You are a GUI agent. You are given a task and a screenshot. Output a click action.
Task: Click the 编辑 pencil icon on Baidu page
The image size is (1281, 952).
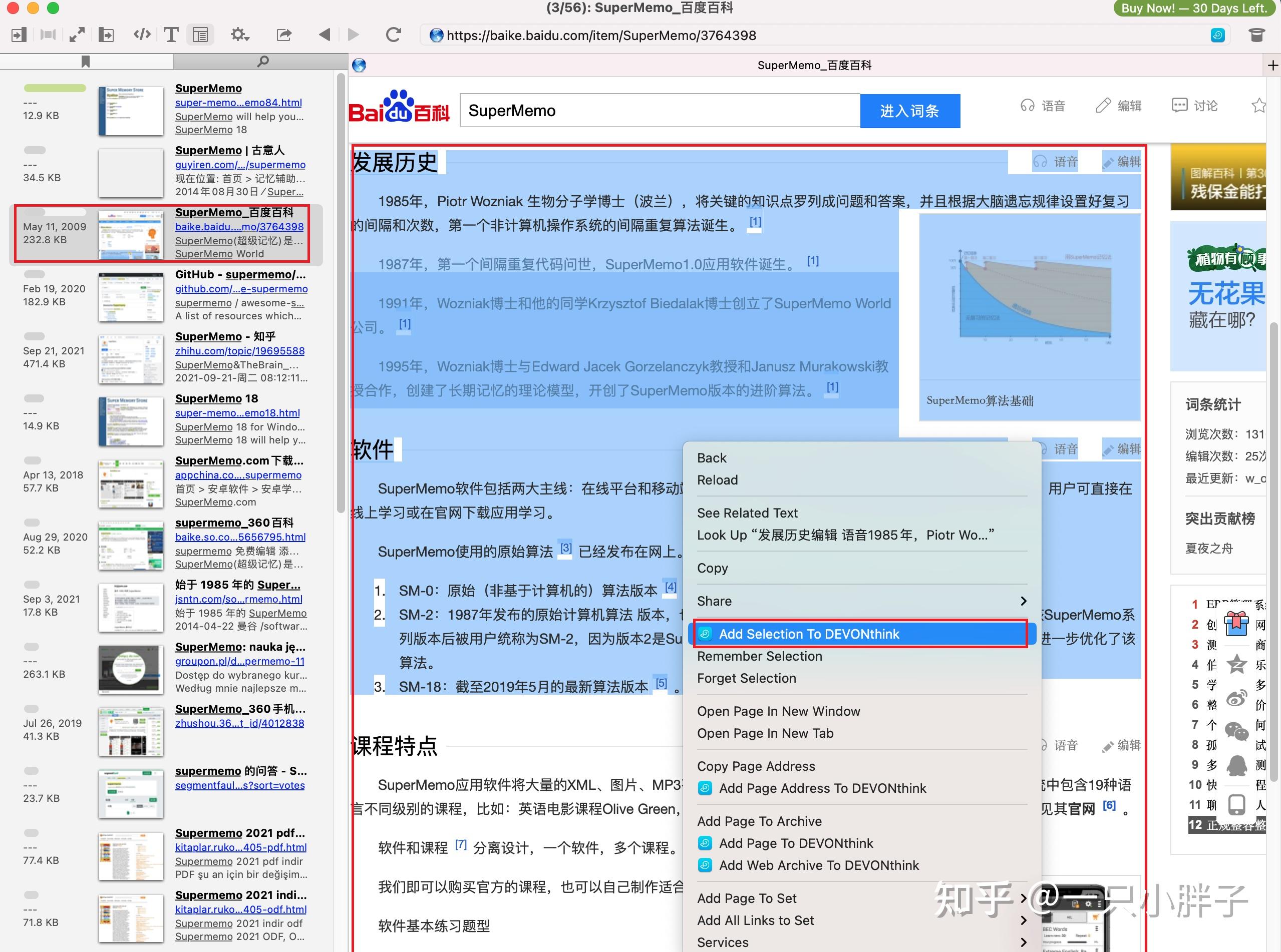1117,106
